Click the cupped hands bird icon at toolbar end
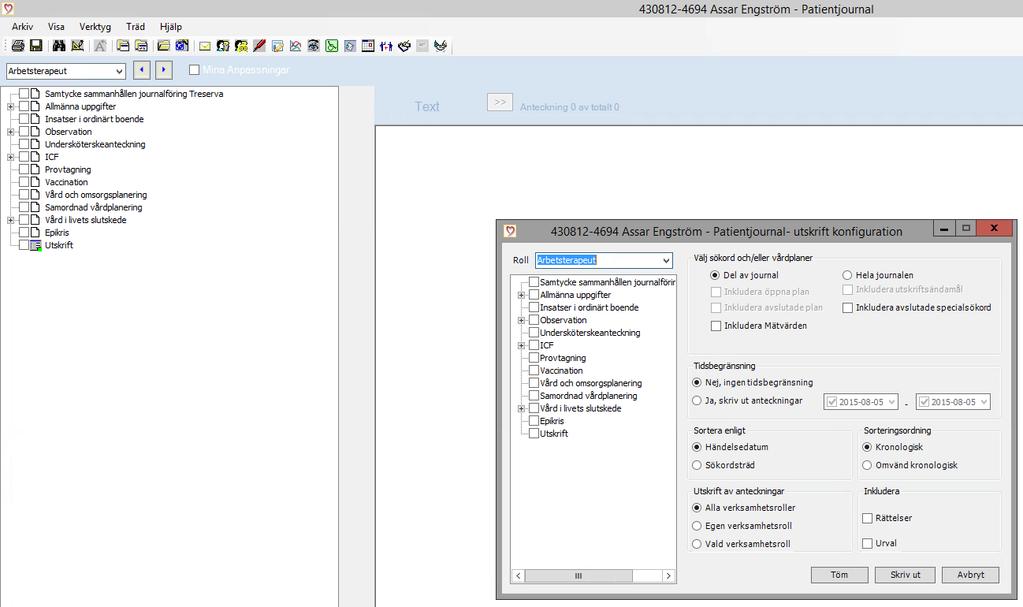The image size is (1023, 607). click(440, 46)
